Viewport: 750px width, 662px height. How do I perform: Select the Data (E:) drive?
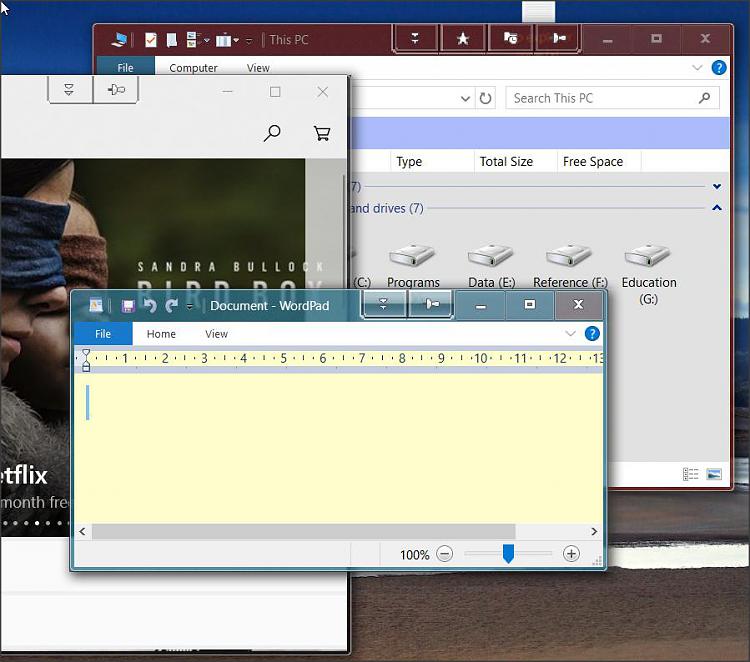[491, 265]
